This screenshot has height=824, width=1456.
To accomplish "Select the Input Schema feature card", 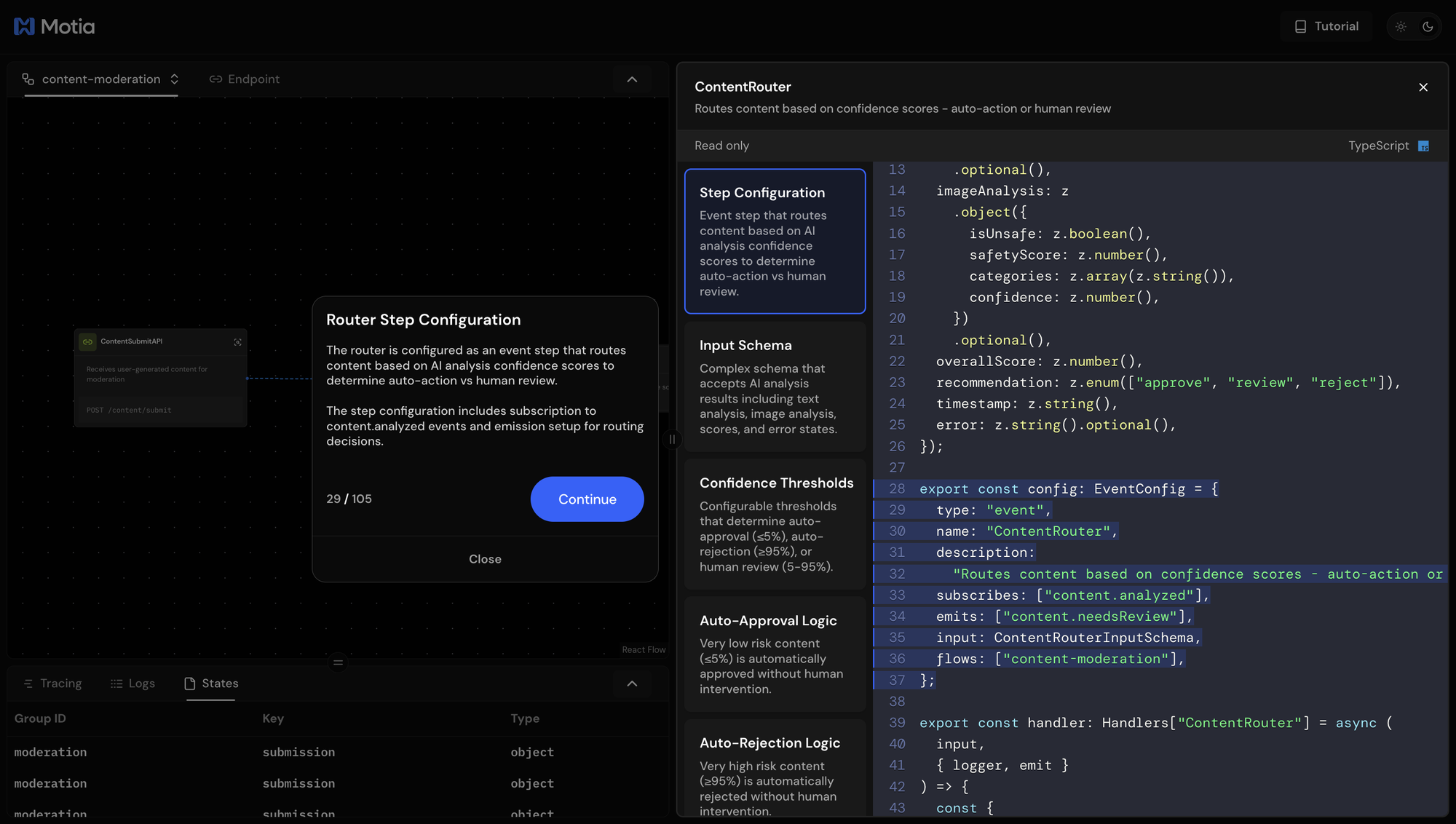I will click(x=775, y=387).
